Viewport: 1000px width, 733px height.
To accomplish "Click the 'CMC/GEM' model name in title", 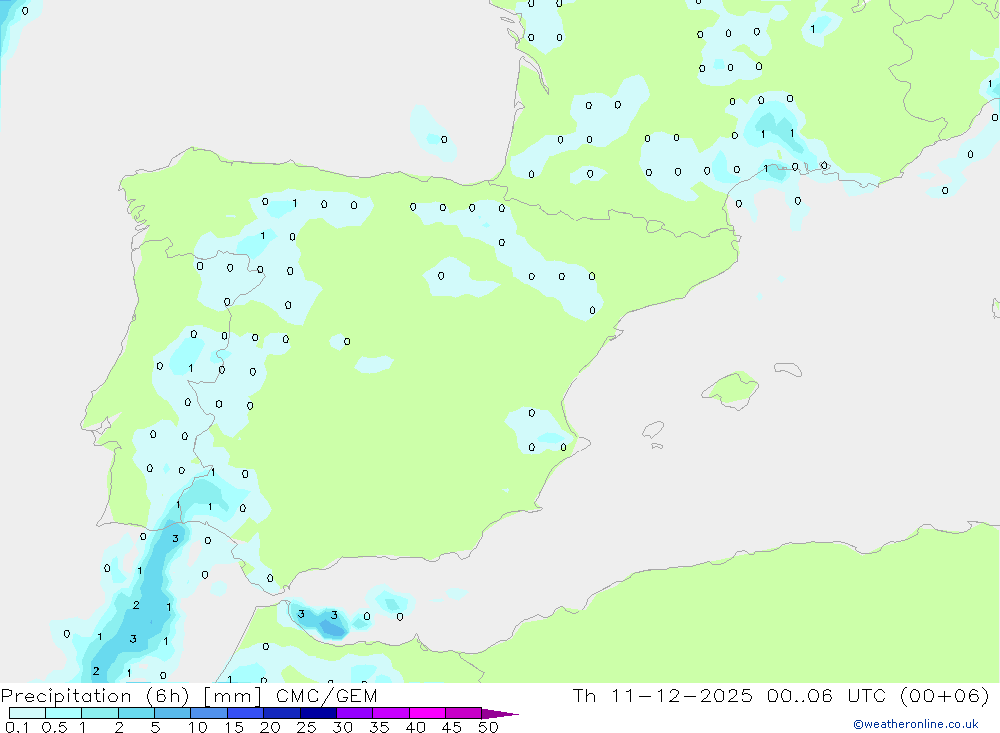I will point(327,696).
